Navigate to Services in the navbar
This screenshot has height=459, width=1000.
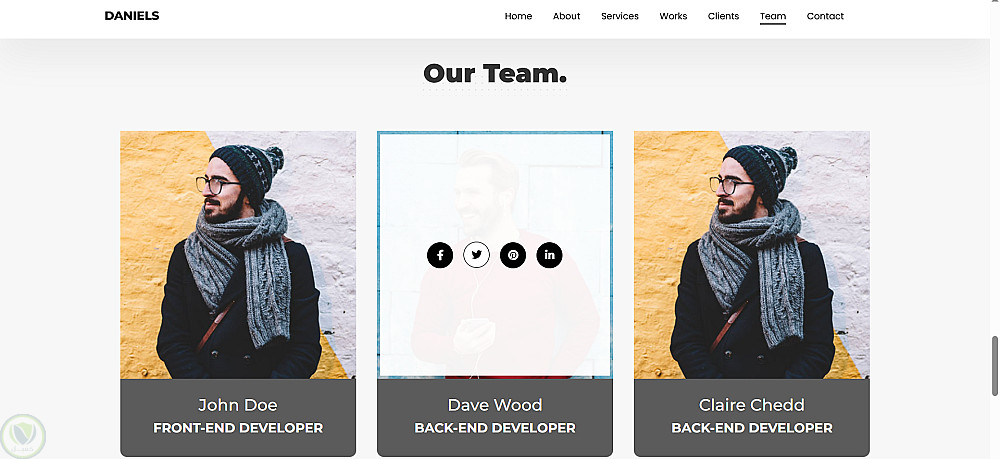pyautogui.click(x=619, y=16)
